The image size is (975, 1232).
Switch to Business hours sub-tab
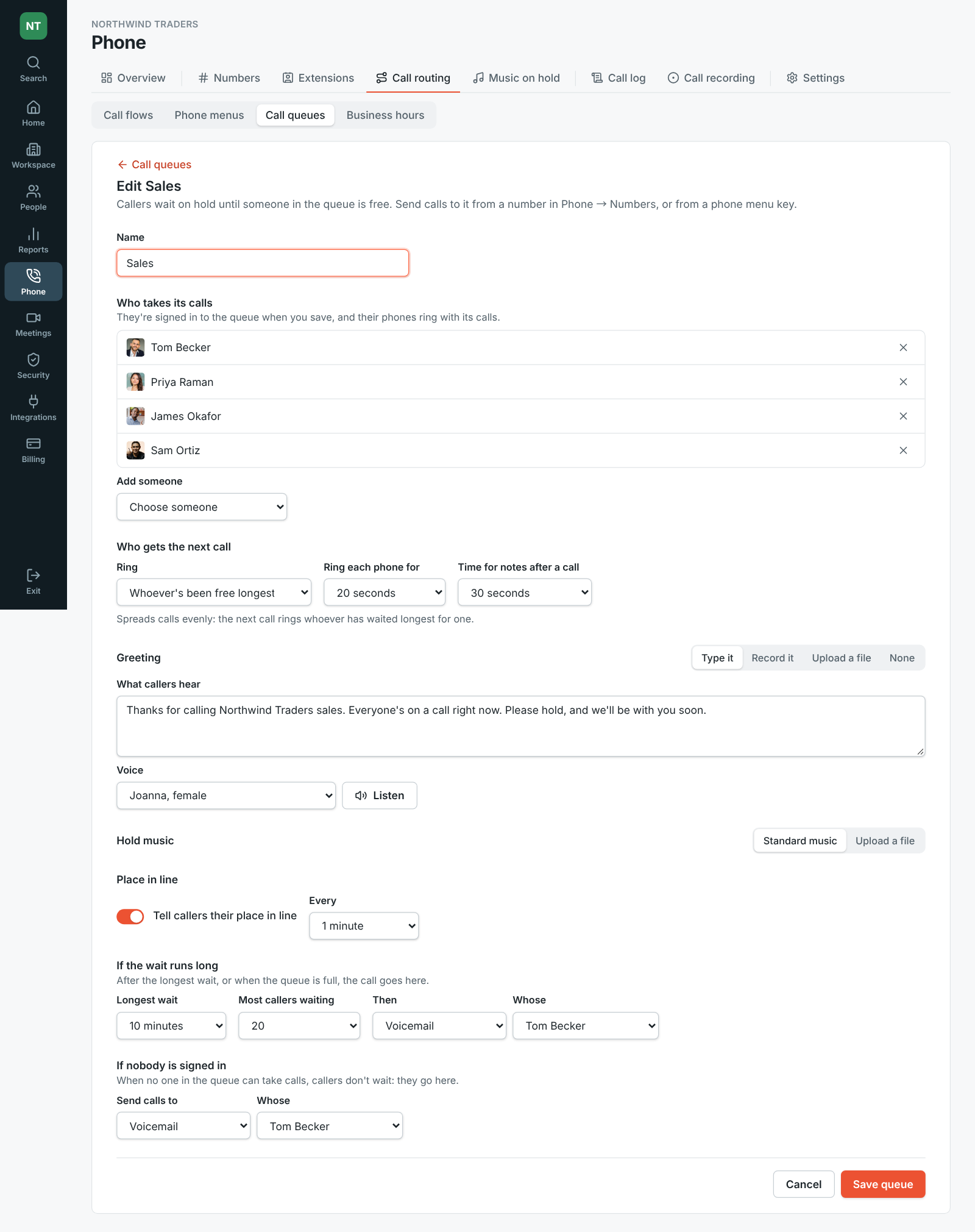click(x=385, y=115)
